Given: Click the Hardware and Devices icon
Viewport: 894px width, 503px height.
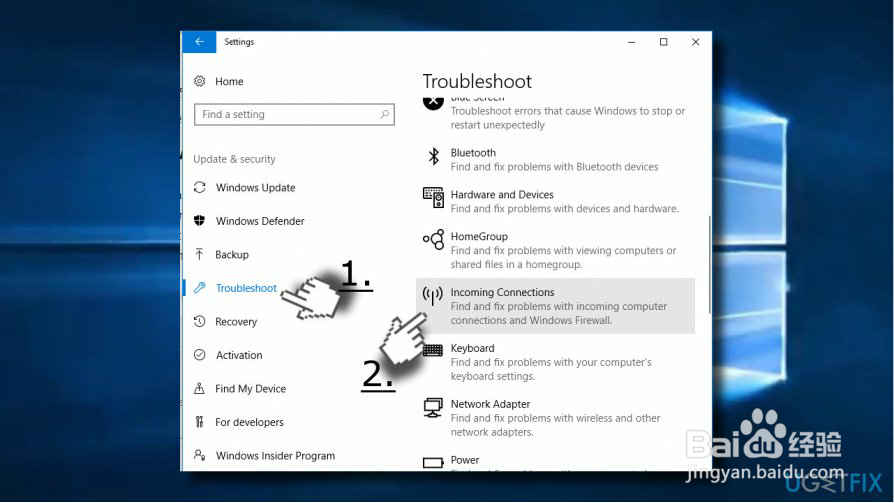Looking at the screenshot, I should point(433,197).
